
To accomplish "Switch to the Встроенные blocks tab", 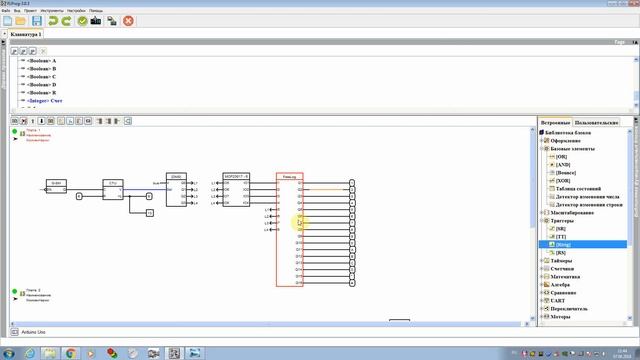I will (555, 122).
